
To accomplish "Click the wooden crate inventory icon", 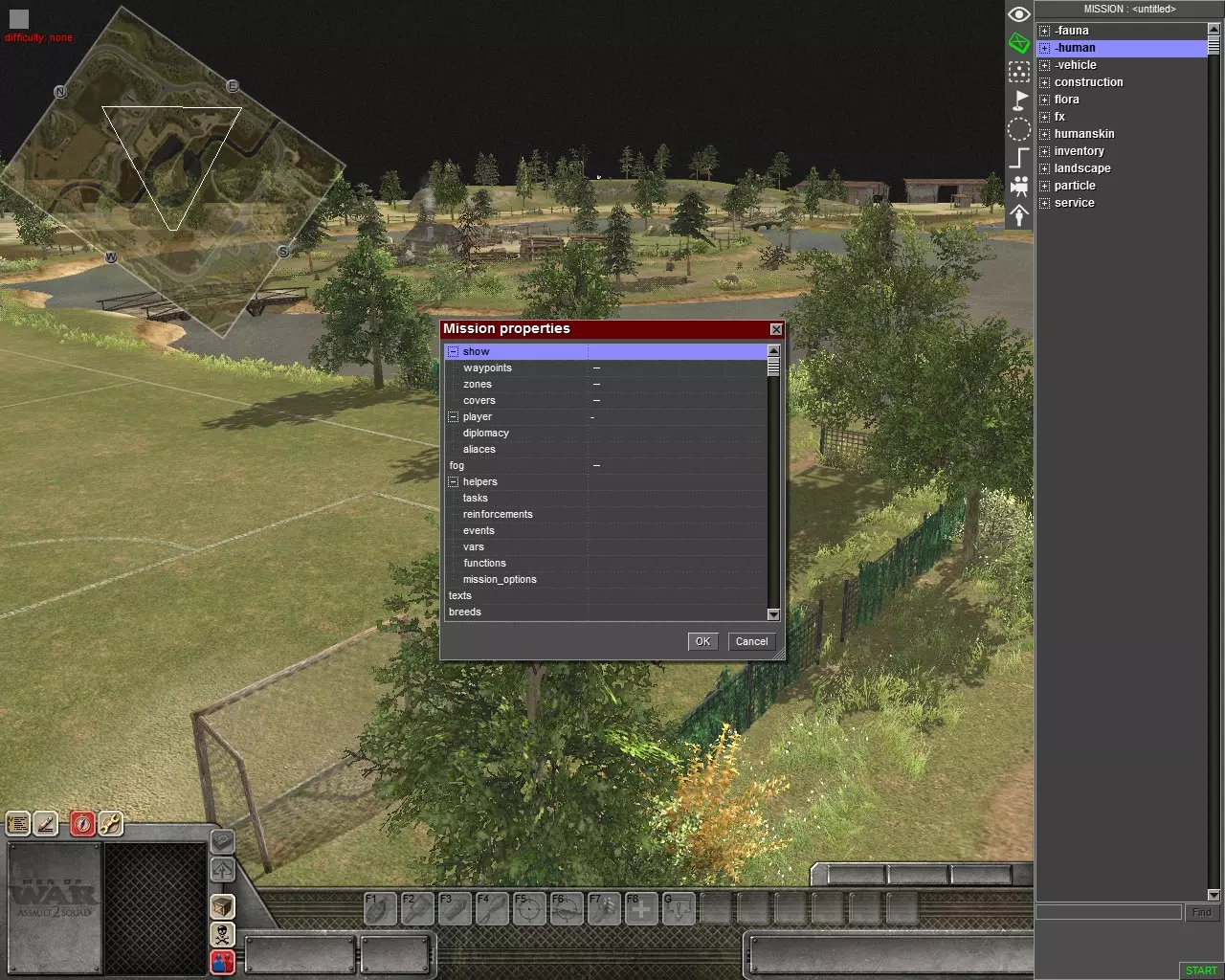I will (223, 905).
